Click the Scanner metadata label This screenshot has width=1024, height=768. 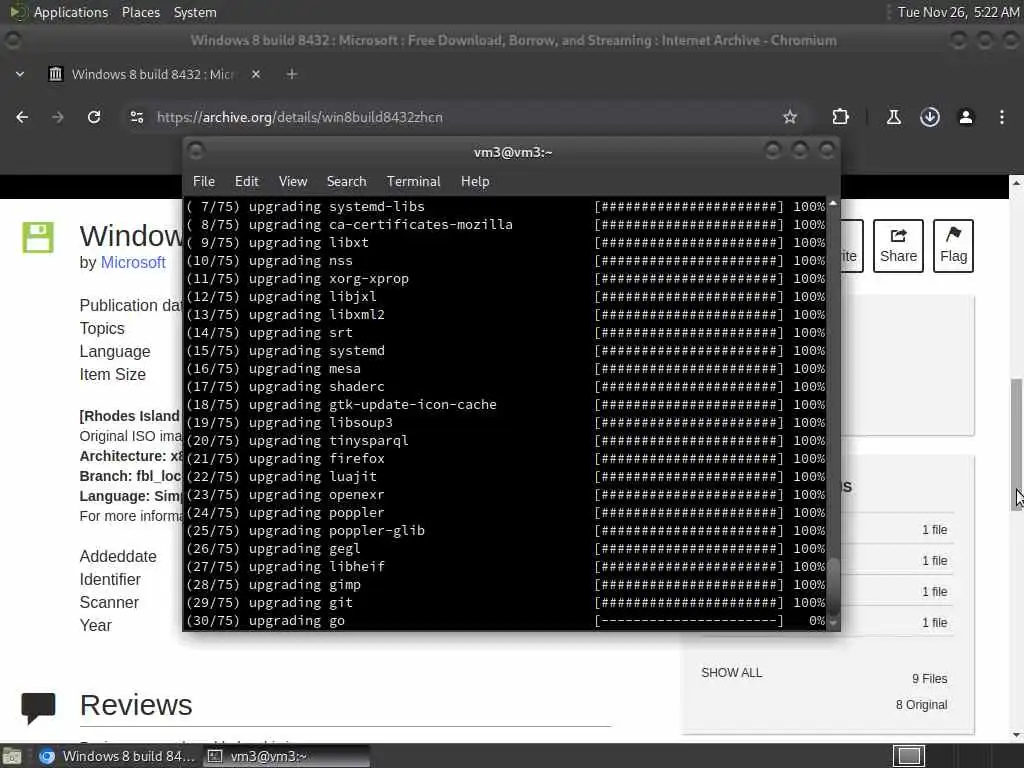coord(109,602)
